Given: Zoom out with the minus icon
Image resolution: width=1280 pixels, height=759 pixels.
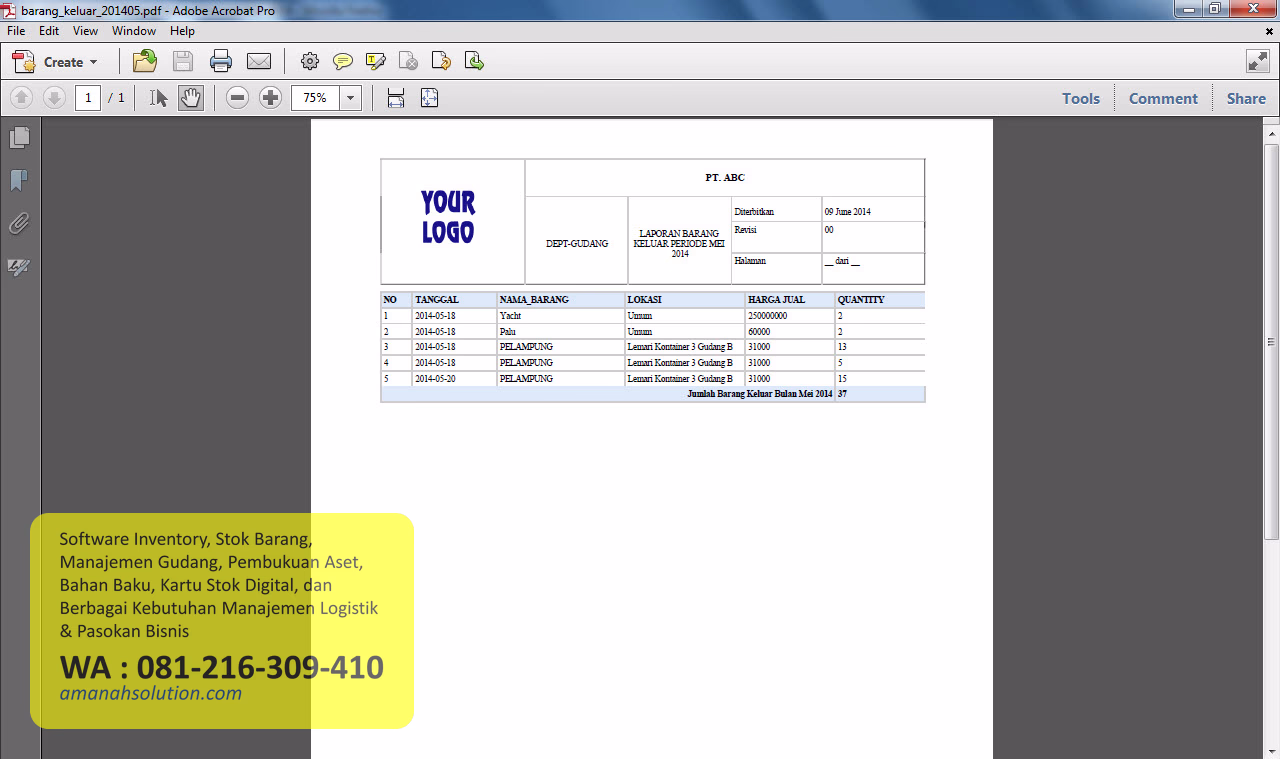Looking at the screenshot, I should click(x=237, y=98).
